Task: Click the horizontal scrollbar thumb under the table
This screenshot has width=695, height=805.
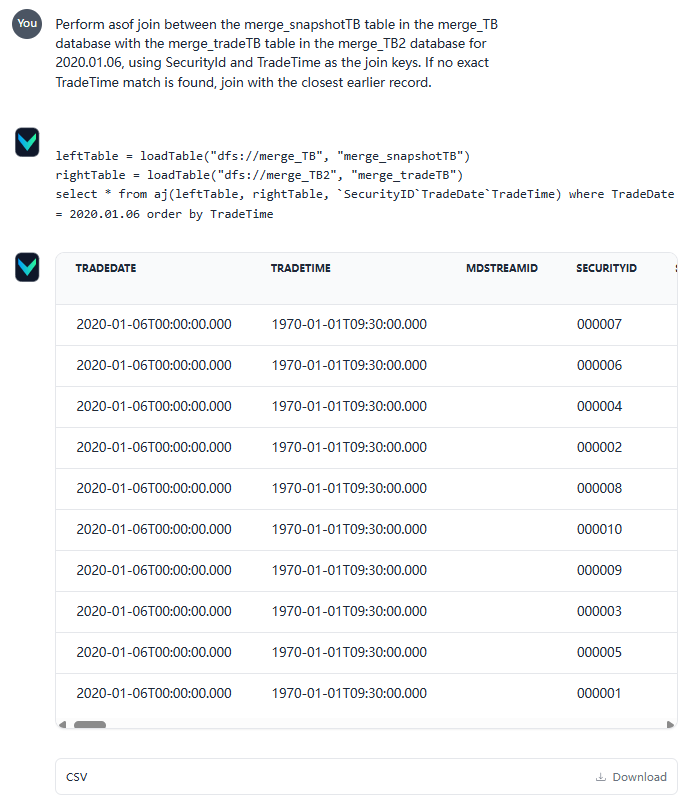Action: point(90,724)
